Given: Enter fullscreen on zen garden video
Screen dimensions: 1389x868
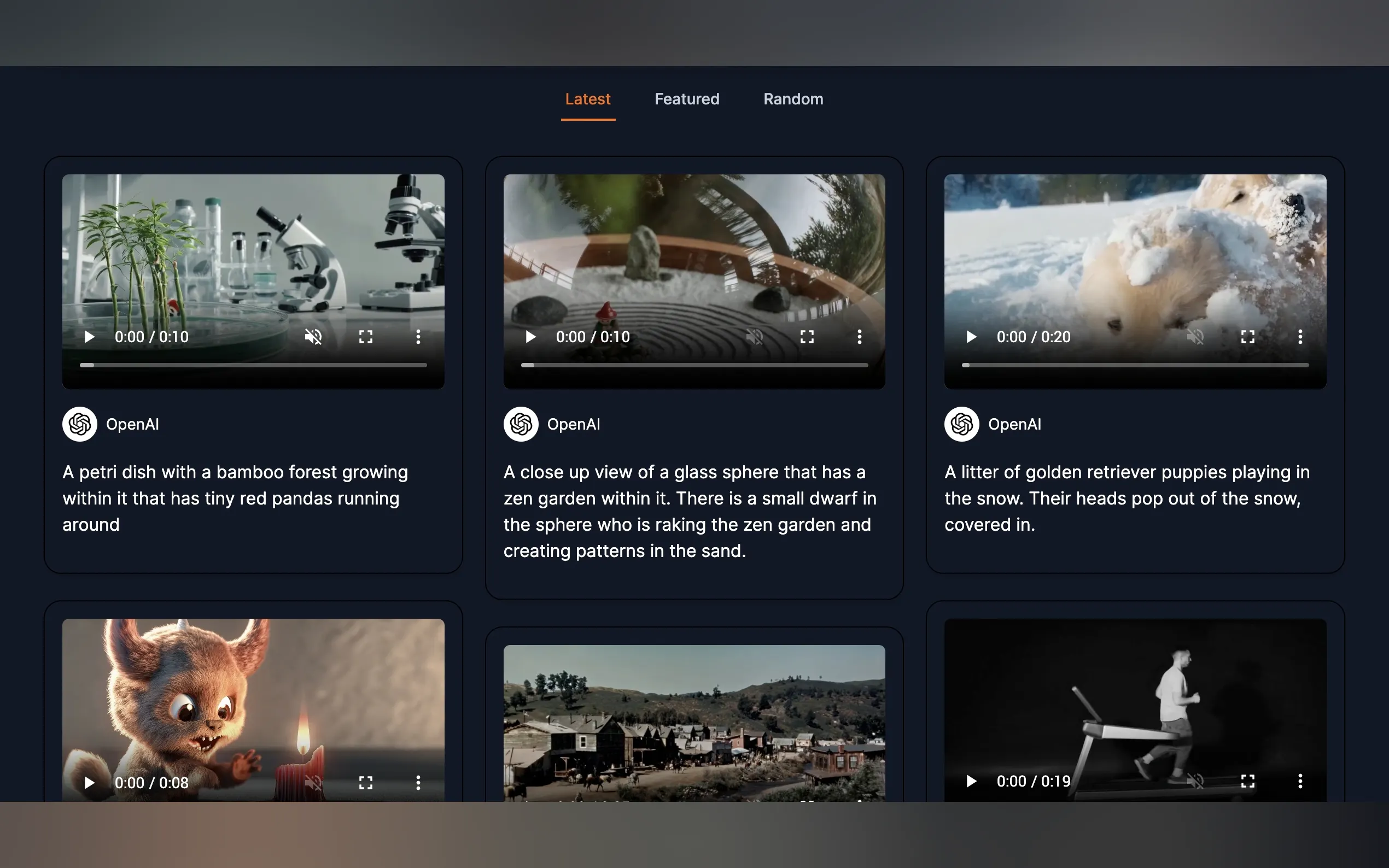Looking at the screenshot, I should coord(807,337).
